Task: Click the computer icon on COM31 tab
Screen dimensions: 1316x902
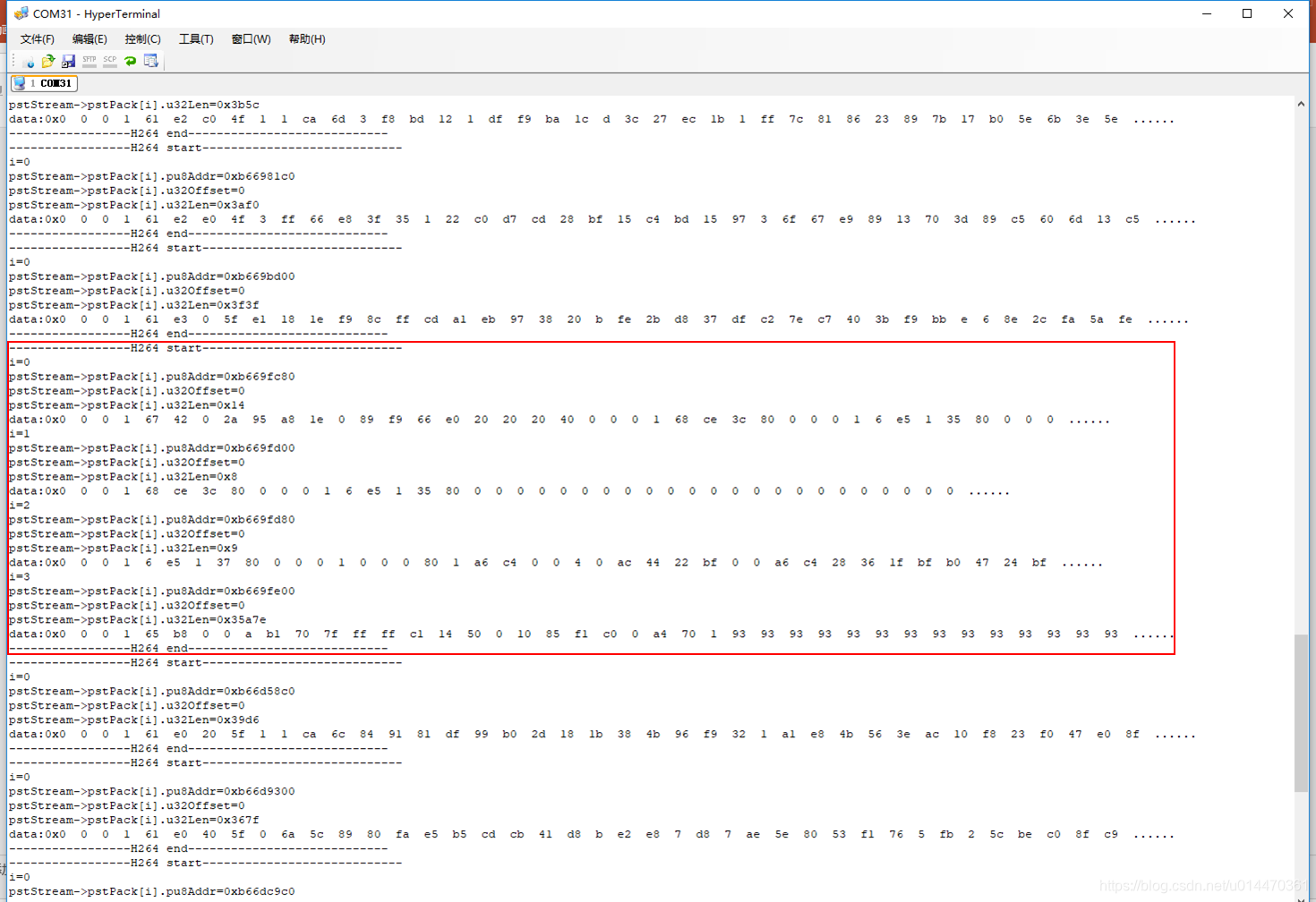Action: (20, 83)
